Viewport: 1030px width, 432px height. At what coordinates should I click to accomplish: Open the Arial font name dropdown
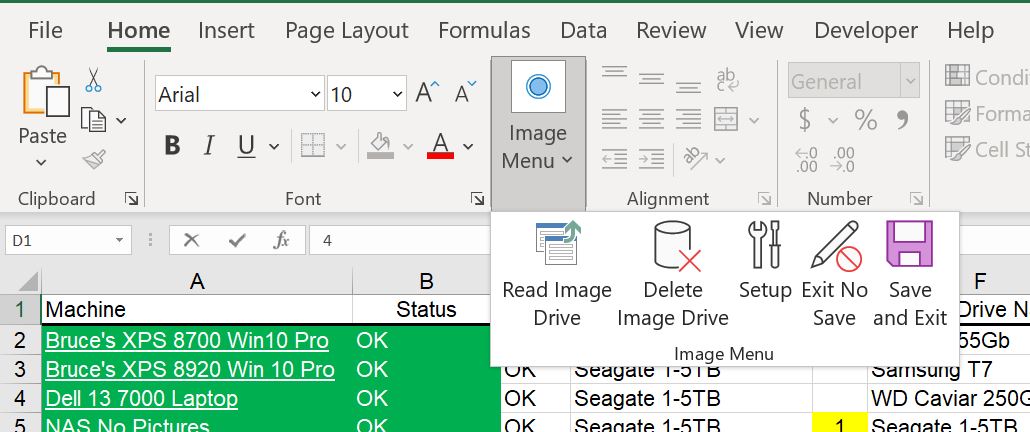[x=313, y=95]
